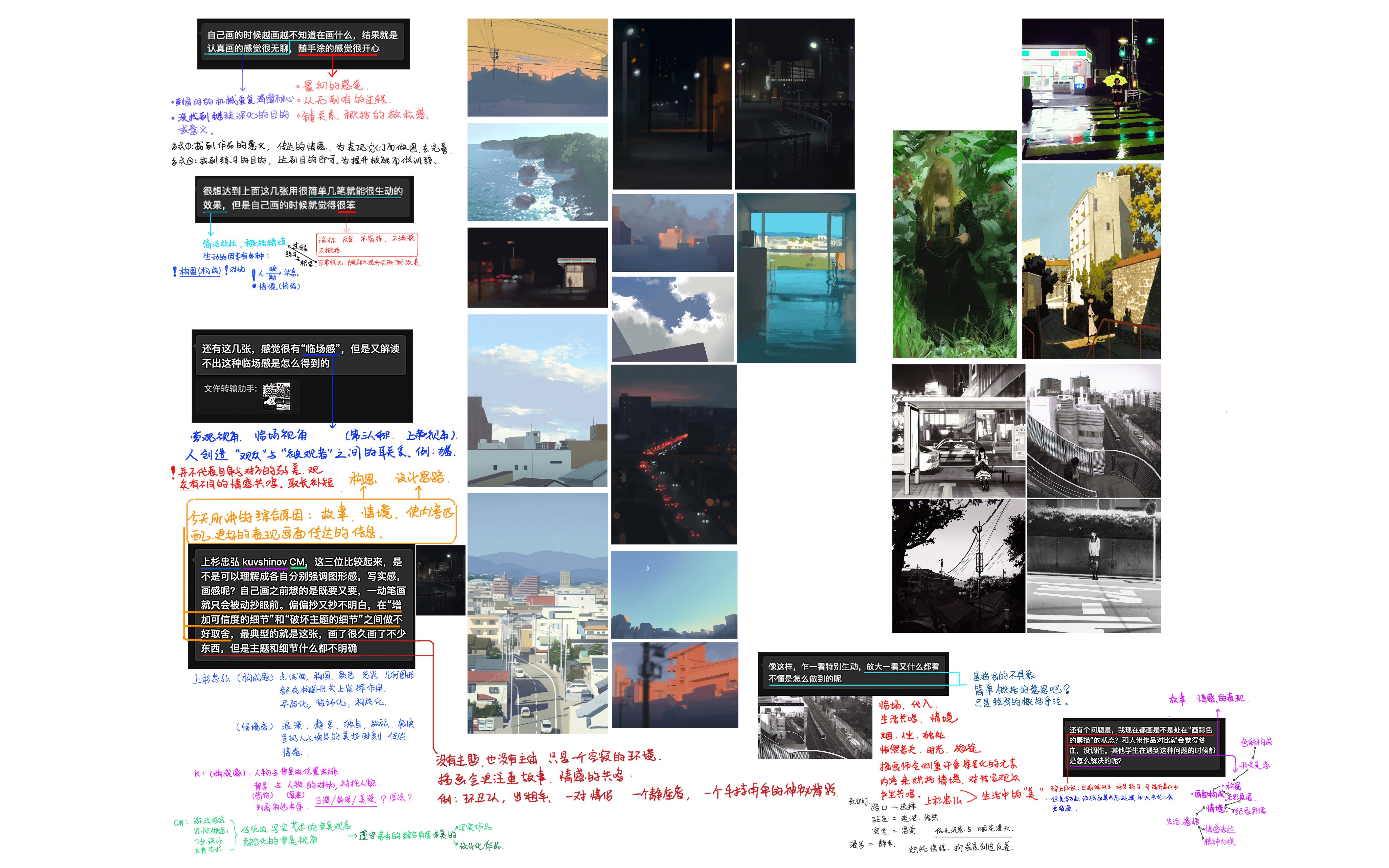Viewport: 1389px width, 868px height.
Task: Click blue underlined note '构图(构成)'
Action: (x=200, y=271)
